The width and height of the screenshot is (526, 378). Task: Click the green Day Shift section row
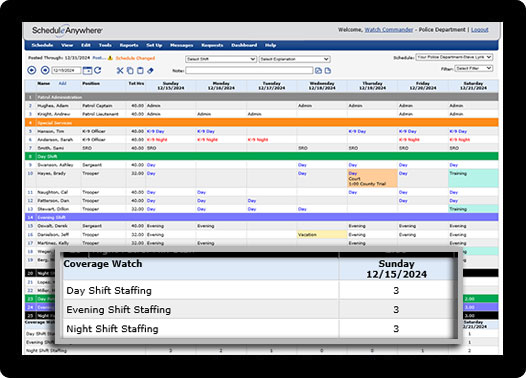(262, 157)
